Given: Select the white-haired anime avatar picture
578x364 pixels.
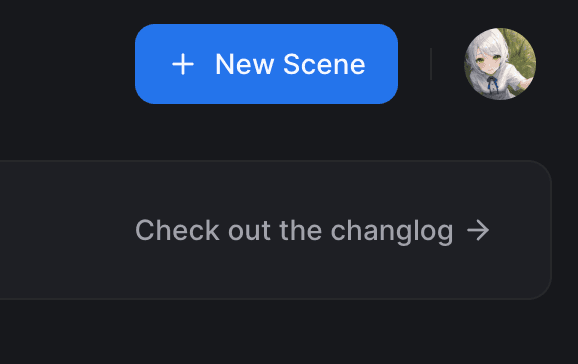Looking at the screenshot, I should [500, 64].
